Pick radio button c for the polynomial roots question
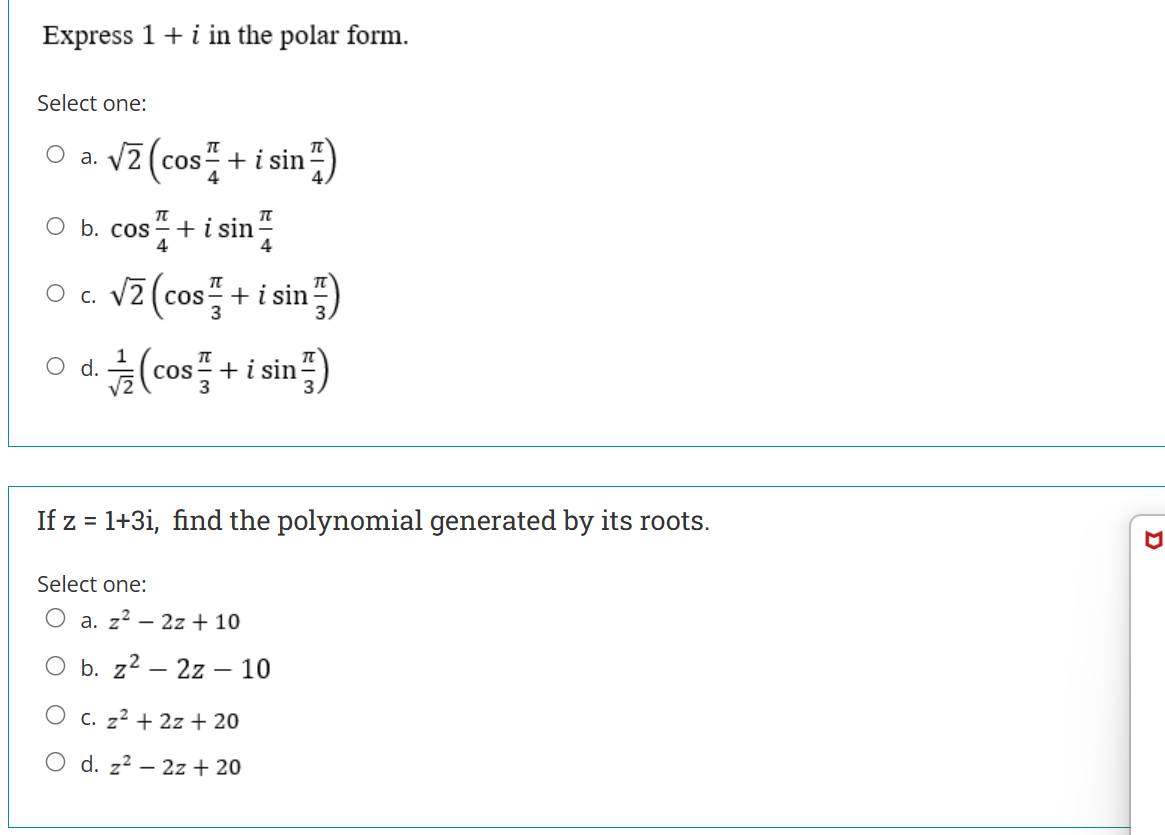The height and width of the screenshot is (835, 1165). (55, 715)
